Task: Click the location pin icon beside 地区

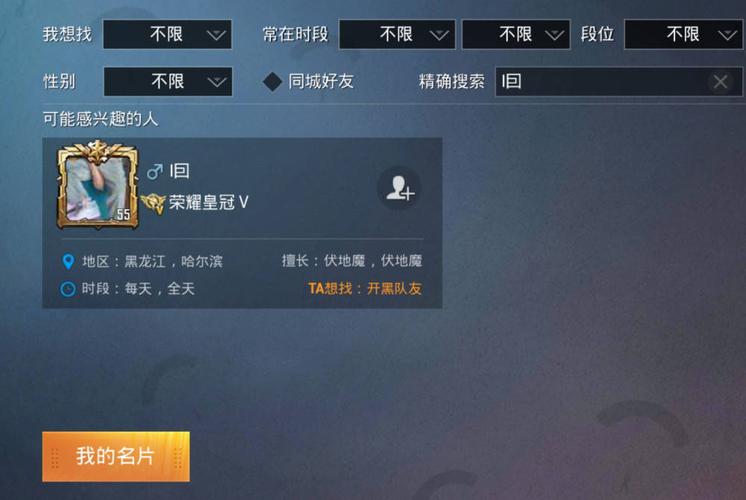Action: 68,261
